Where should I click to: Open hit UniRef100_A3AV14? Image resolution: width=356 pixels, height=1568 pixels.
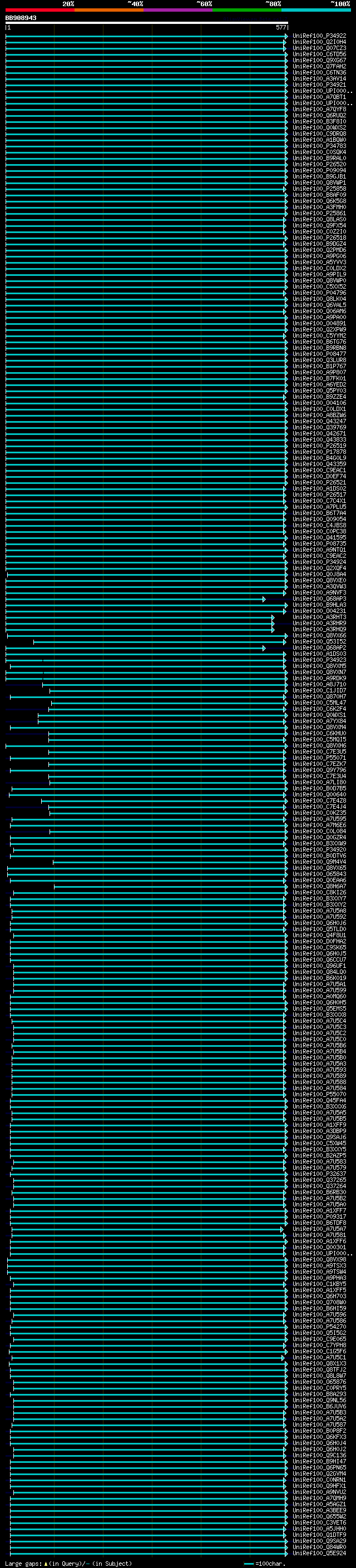(319, 78)
